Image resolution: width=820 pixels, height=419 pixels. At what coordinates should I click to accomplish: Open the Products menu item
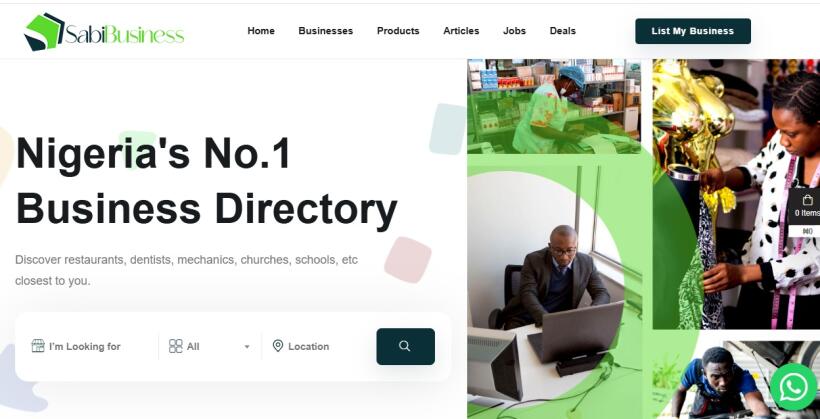pyautogui.click(x=398, y=31)
